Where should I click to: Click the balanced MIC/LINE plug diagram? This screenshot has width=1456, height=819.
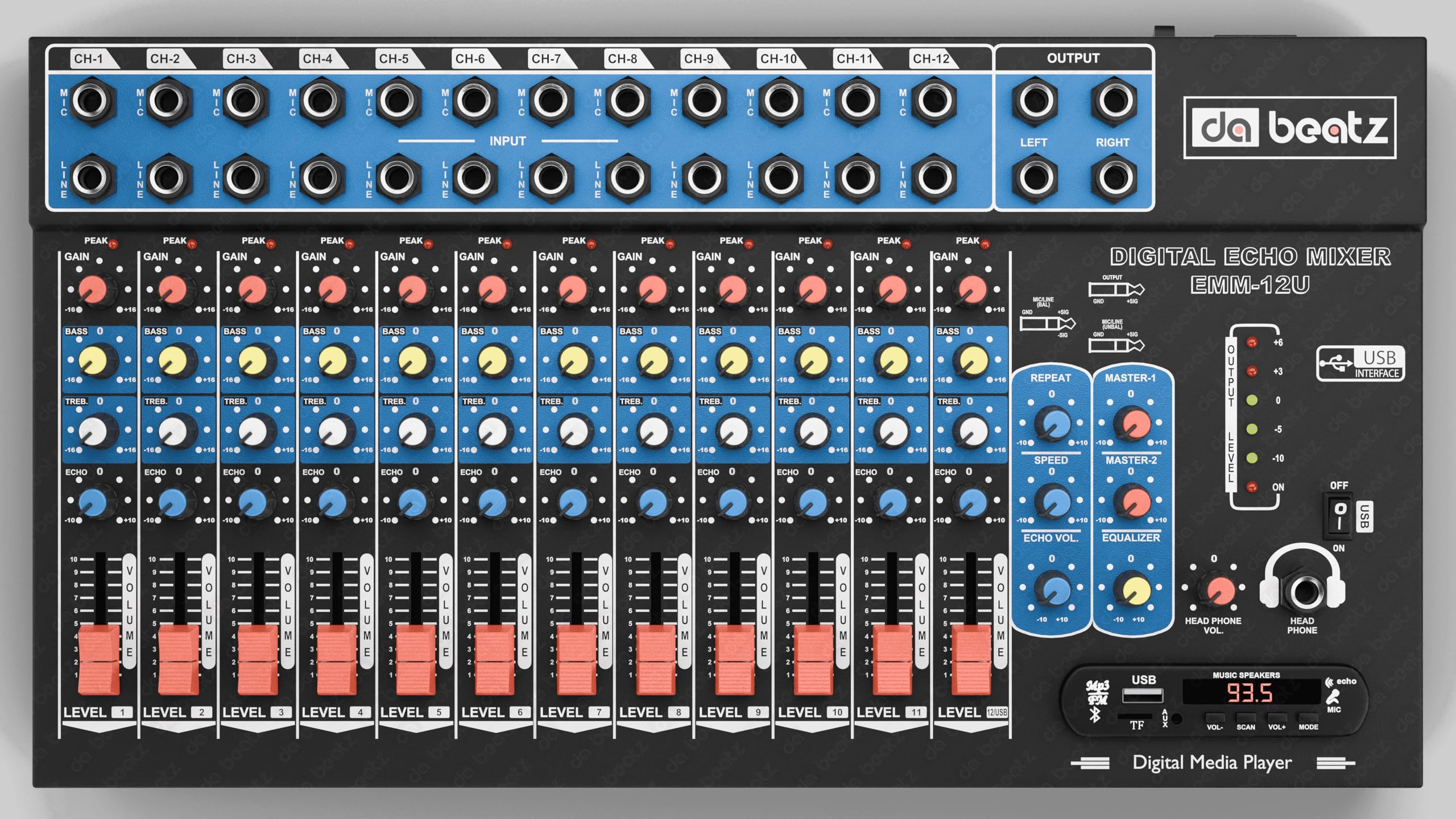(x=1047, y=323)
